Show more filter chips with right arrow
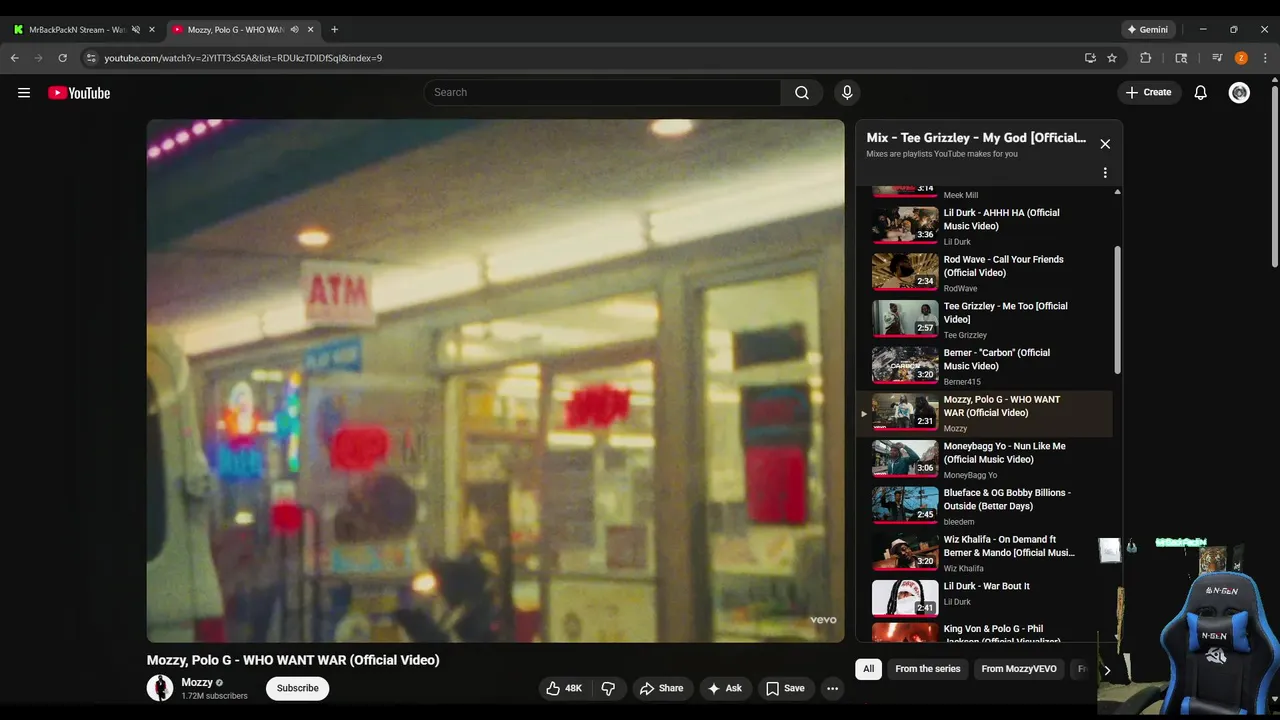 [1107, 670]
